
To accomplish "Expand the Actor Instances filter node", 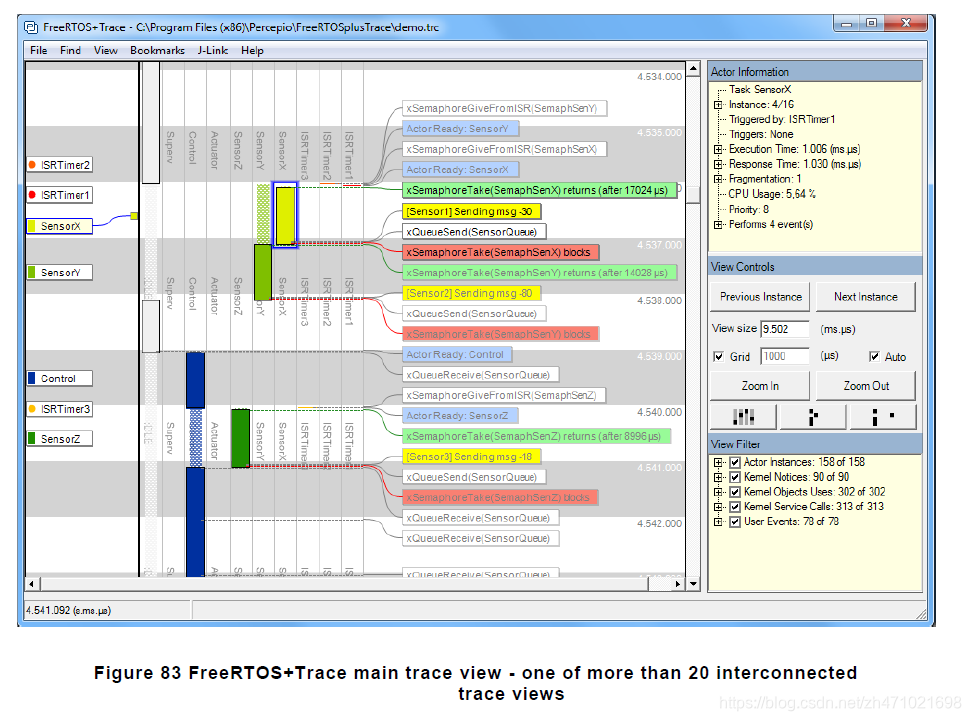I will pos(718,462).
